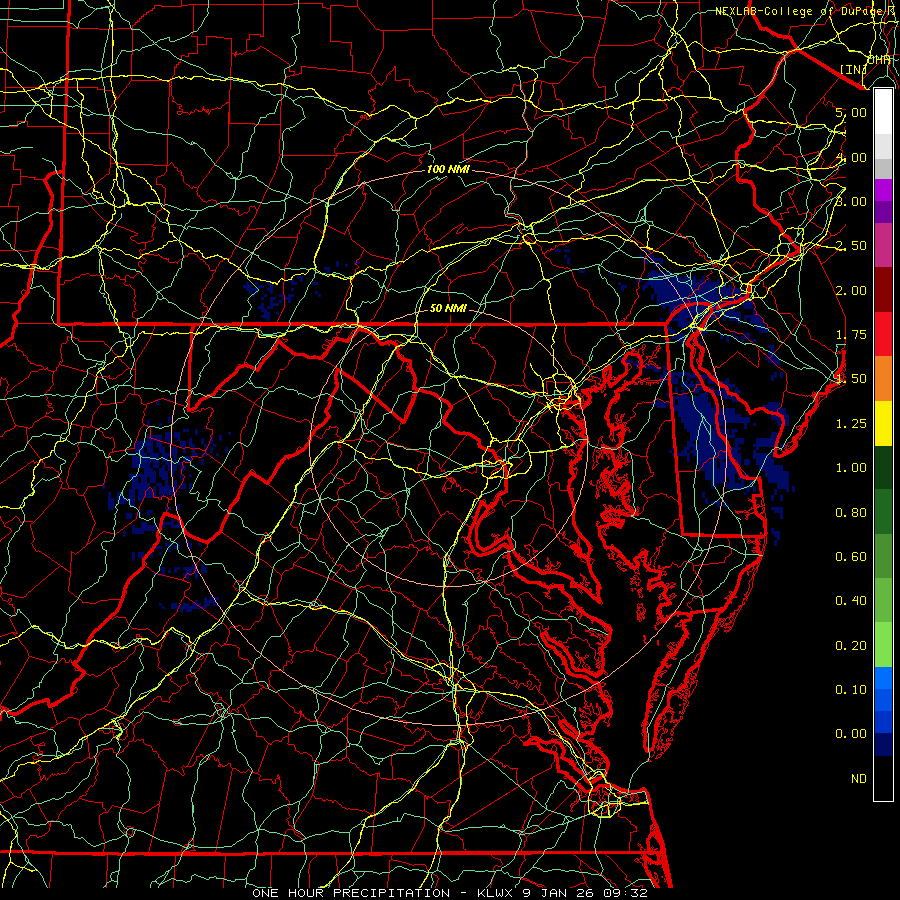The height and width of the screenshot is (900, 900).
Task: Click the 1.75 legend value
Action: coord(851,335)
